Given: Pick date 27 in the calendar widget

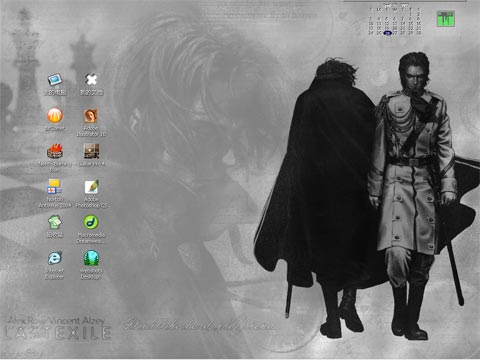Looking at the screenshot, I should tap(395, 33).
